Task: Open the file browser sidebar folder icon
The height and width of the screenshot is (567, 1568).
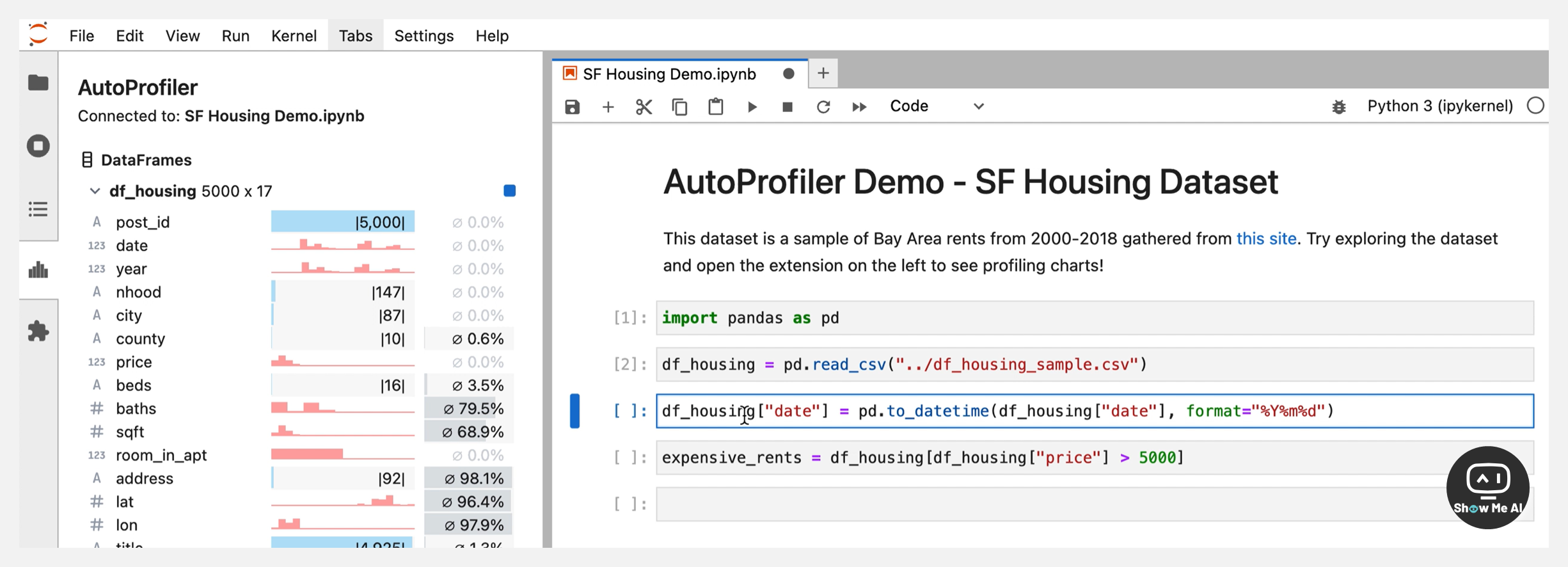Action: click(38, 83)
